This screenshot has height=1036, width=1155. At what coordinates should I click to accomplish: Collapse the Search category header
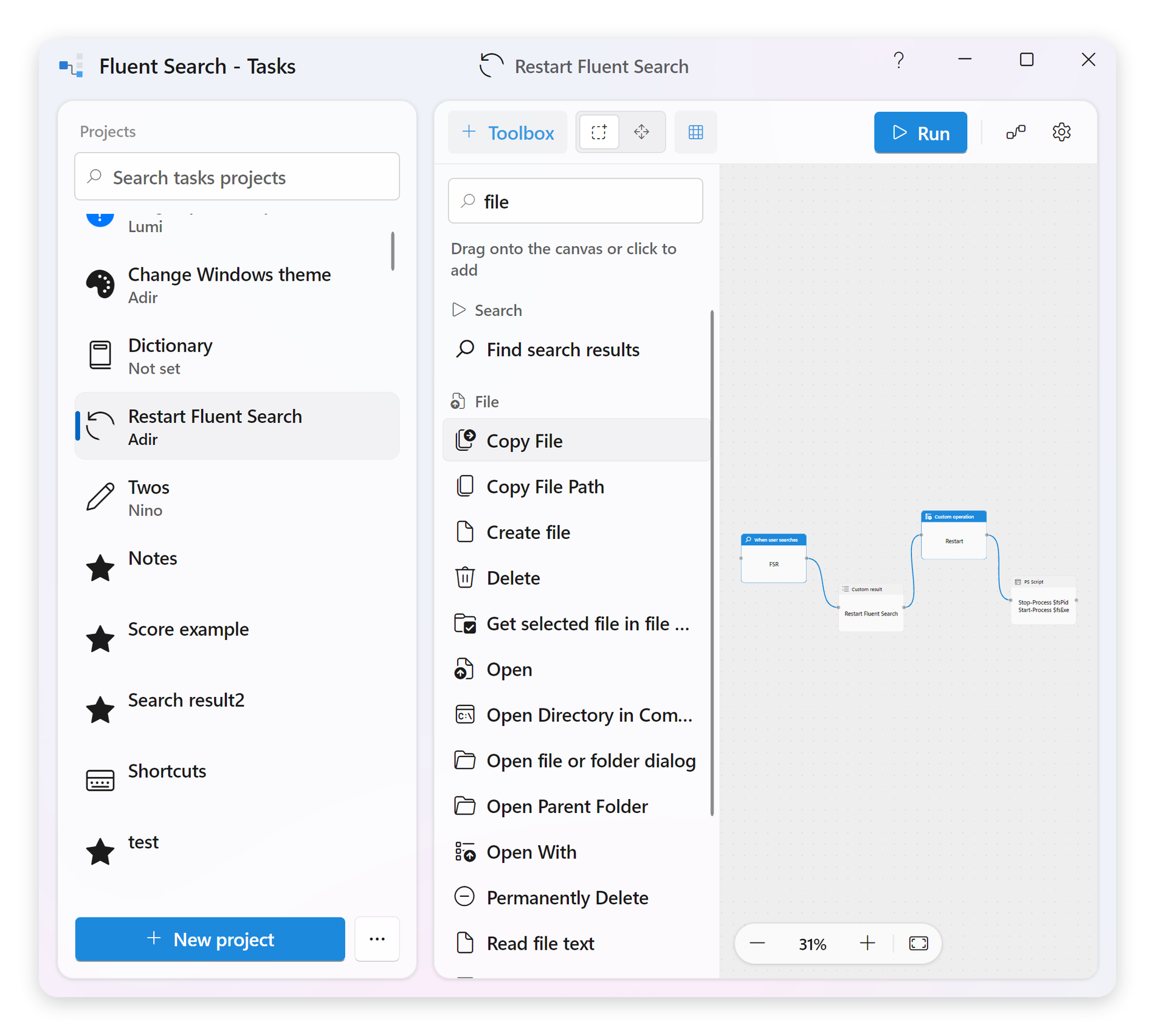click(x=486, y=310)
